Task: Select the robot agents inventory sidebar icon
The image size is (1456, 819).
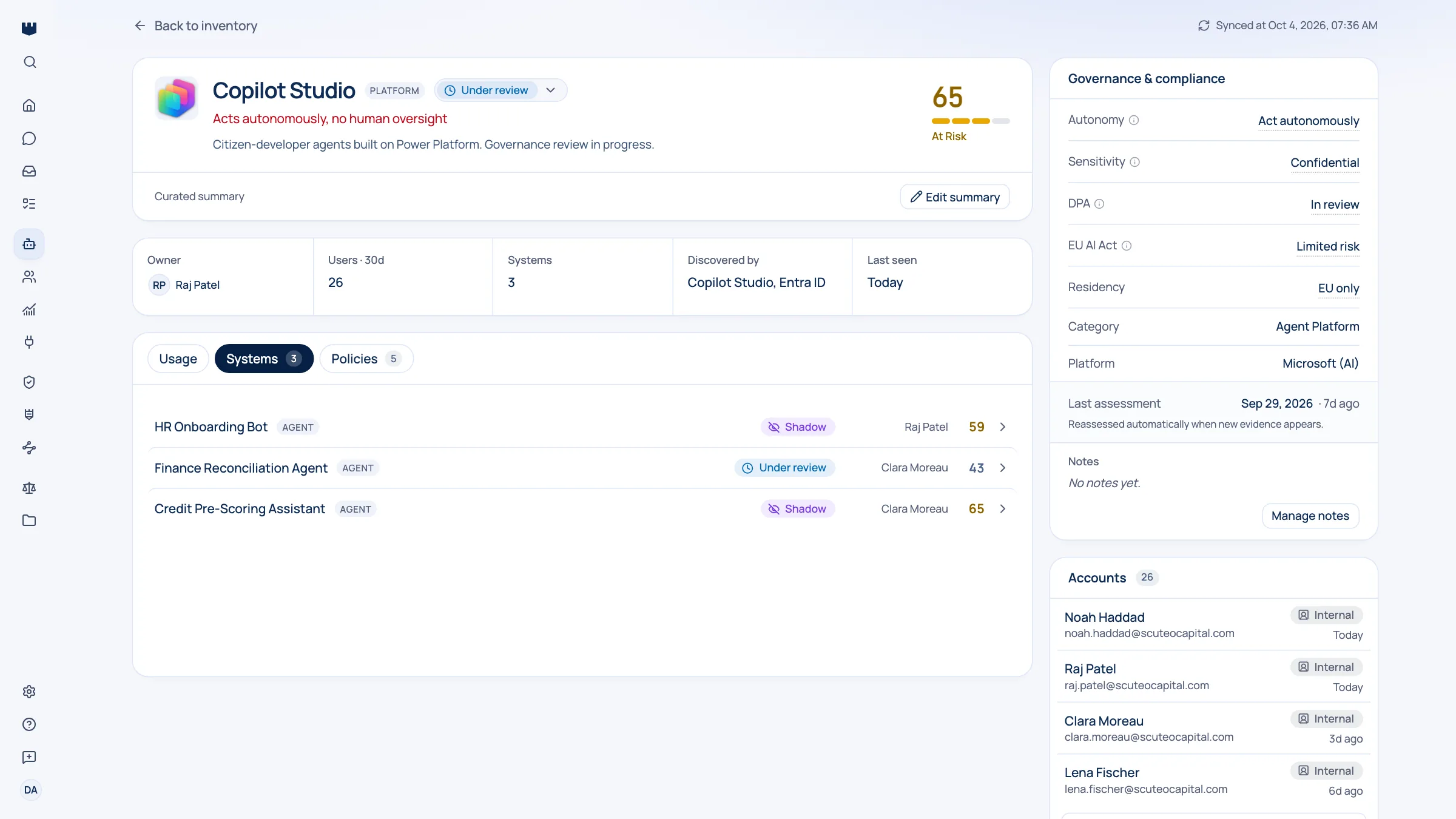Action: (x=29, y=244)
